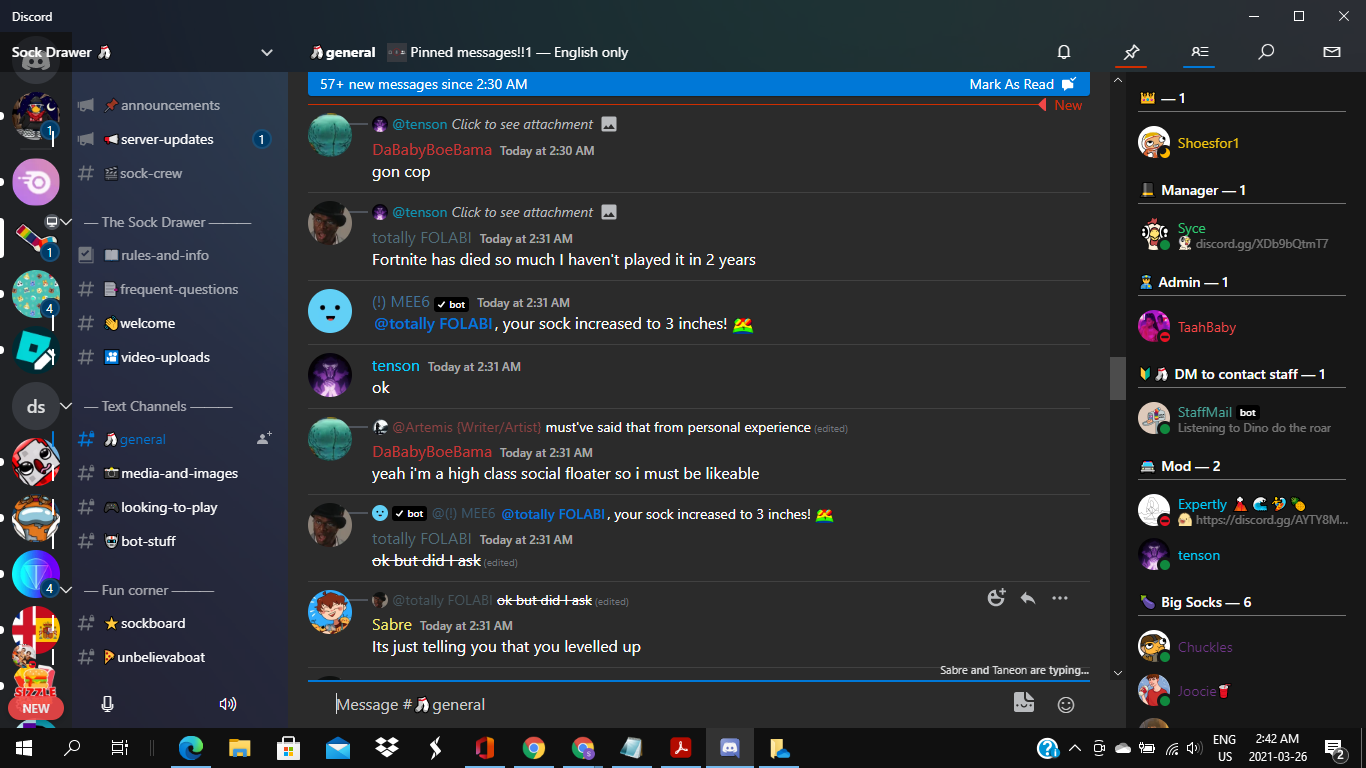Mute your microphone
1366x768 pixels.
107,704
